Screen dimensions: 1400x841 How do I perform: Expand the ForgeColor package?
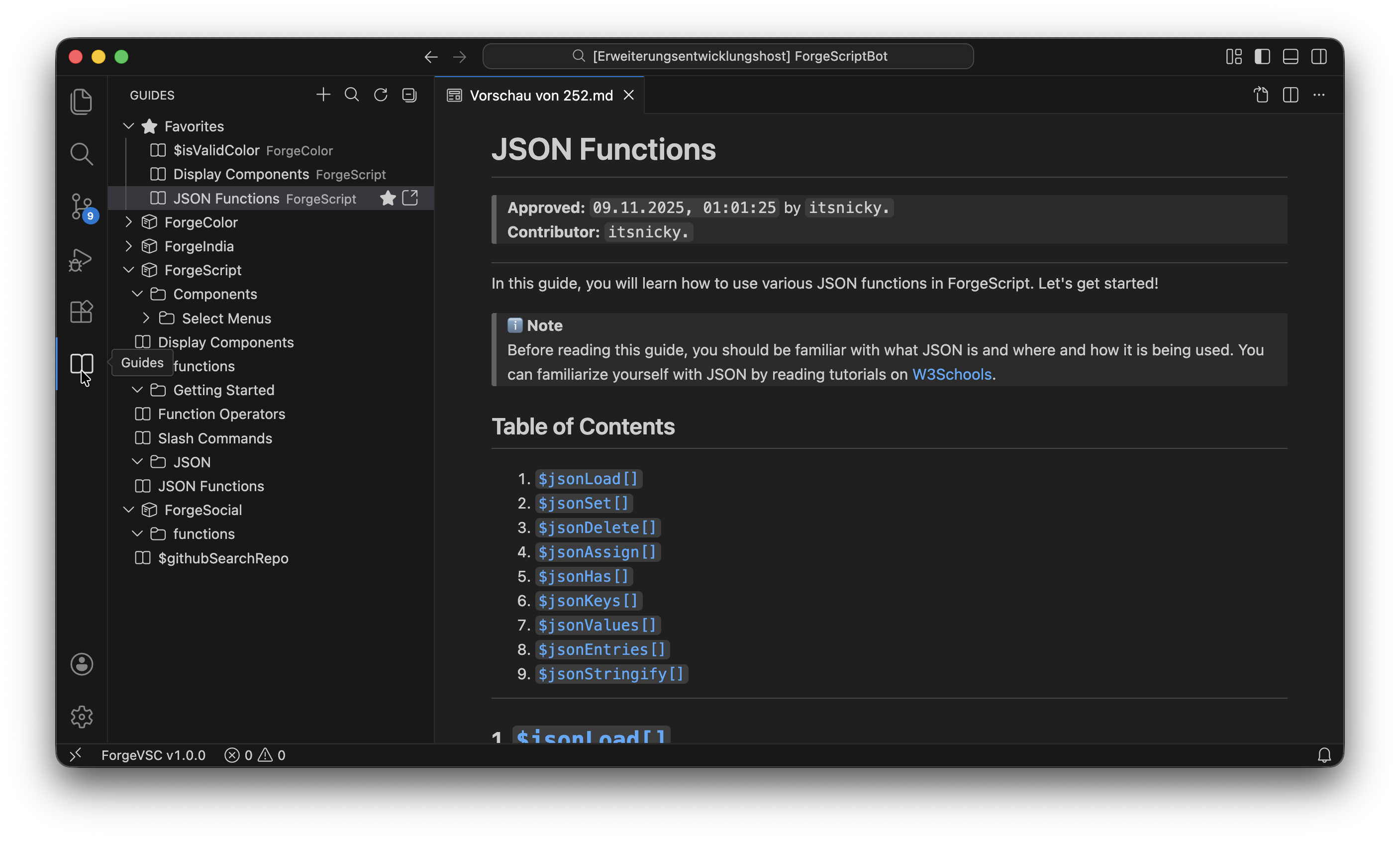coord(129,222)
